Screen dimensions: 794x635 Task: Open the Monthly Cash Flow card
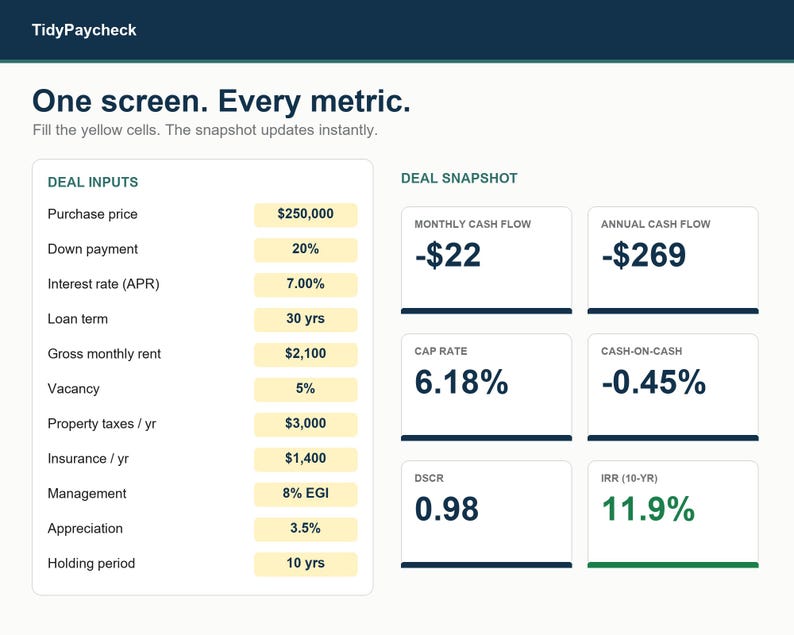[487, 260]
